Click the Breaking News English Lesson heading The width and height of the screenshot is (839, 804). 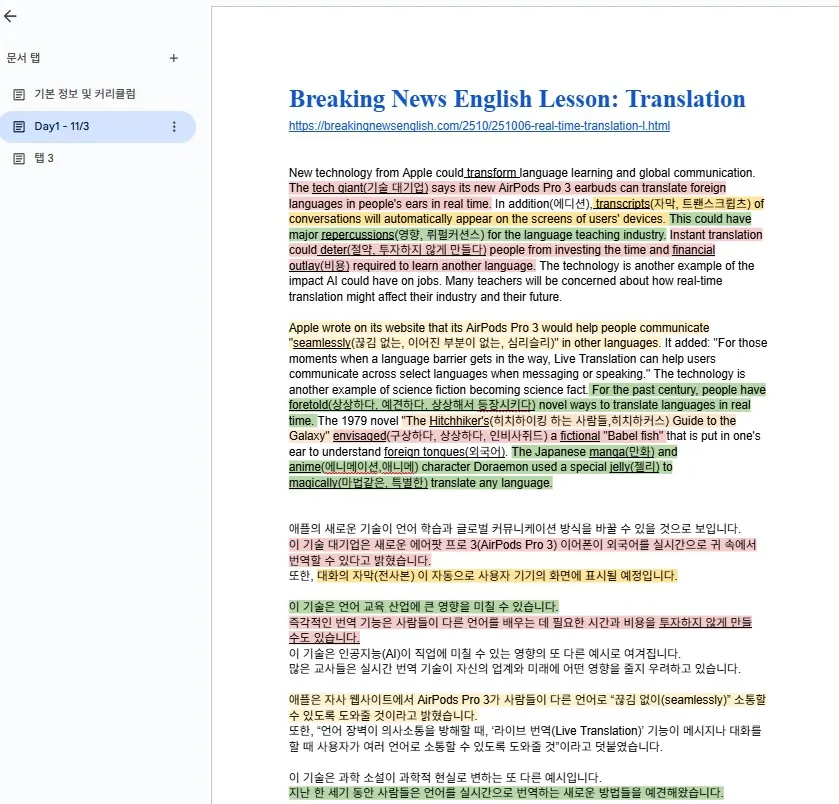pos(517,98)
